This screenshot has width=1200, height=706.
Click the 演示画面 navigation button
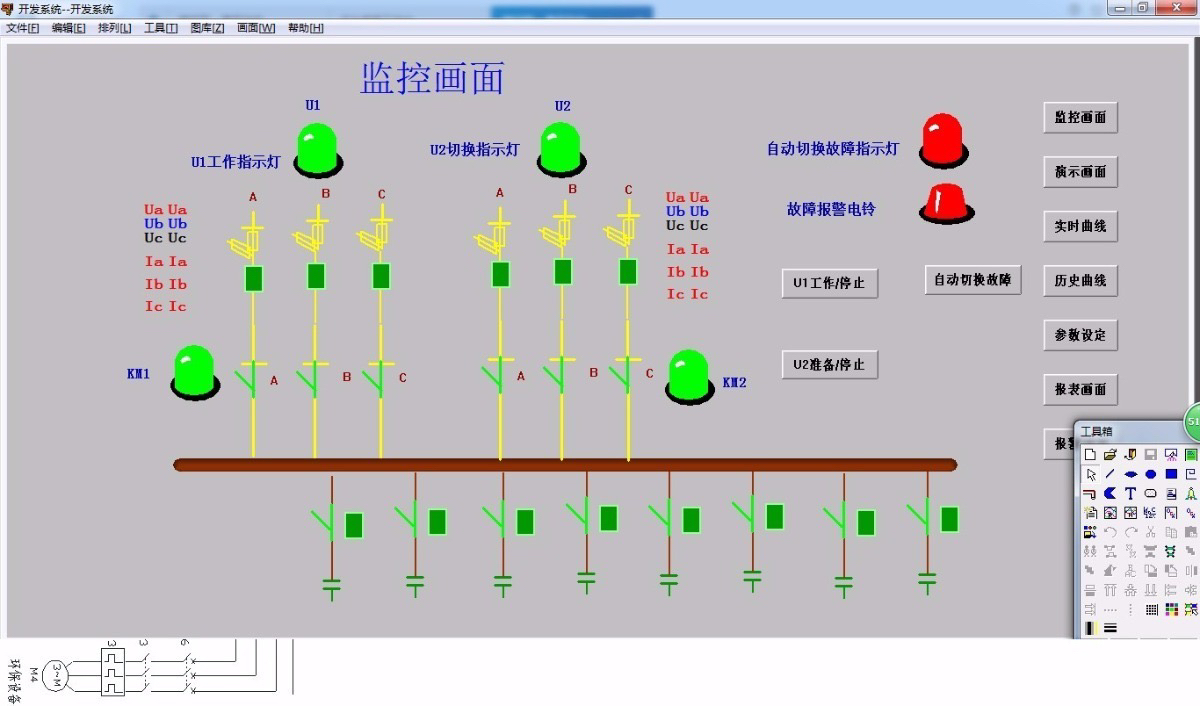tap(1080, 171)
